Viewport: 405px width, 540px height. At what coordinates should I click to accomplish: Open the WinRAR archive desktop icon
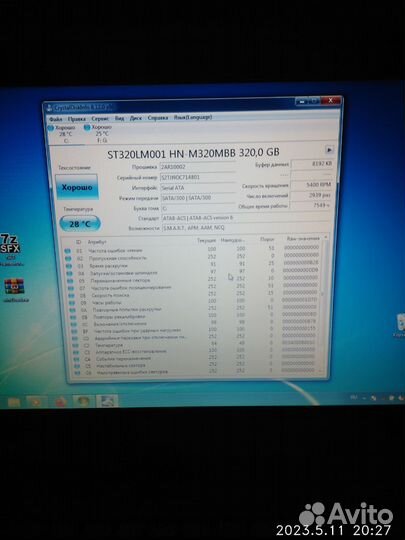click(14, 290)
